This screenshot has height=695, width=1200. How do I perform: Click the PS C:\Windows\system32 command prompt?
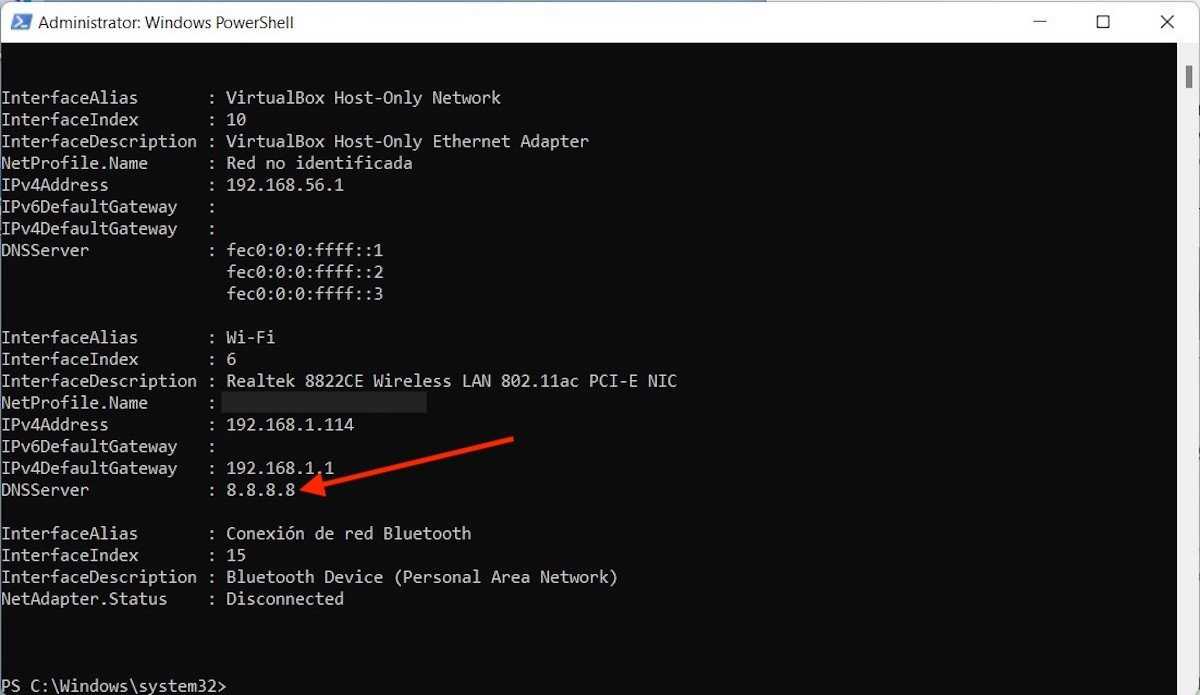[x=113, y=685]
